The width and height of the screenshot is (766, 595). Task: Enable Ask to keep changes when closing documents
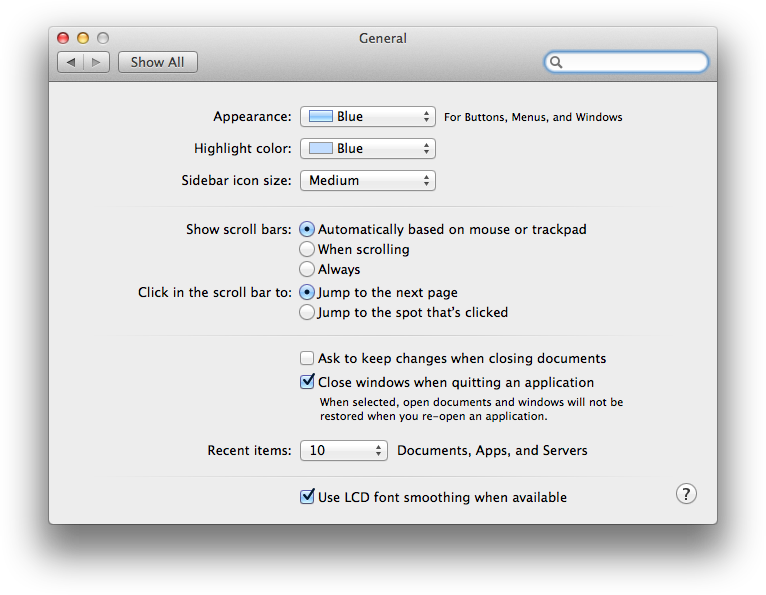(308, 358)
